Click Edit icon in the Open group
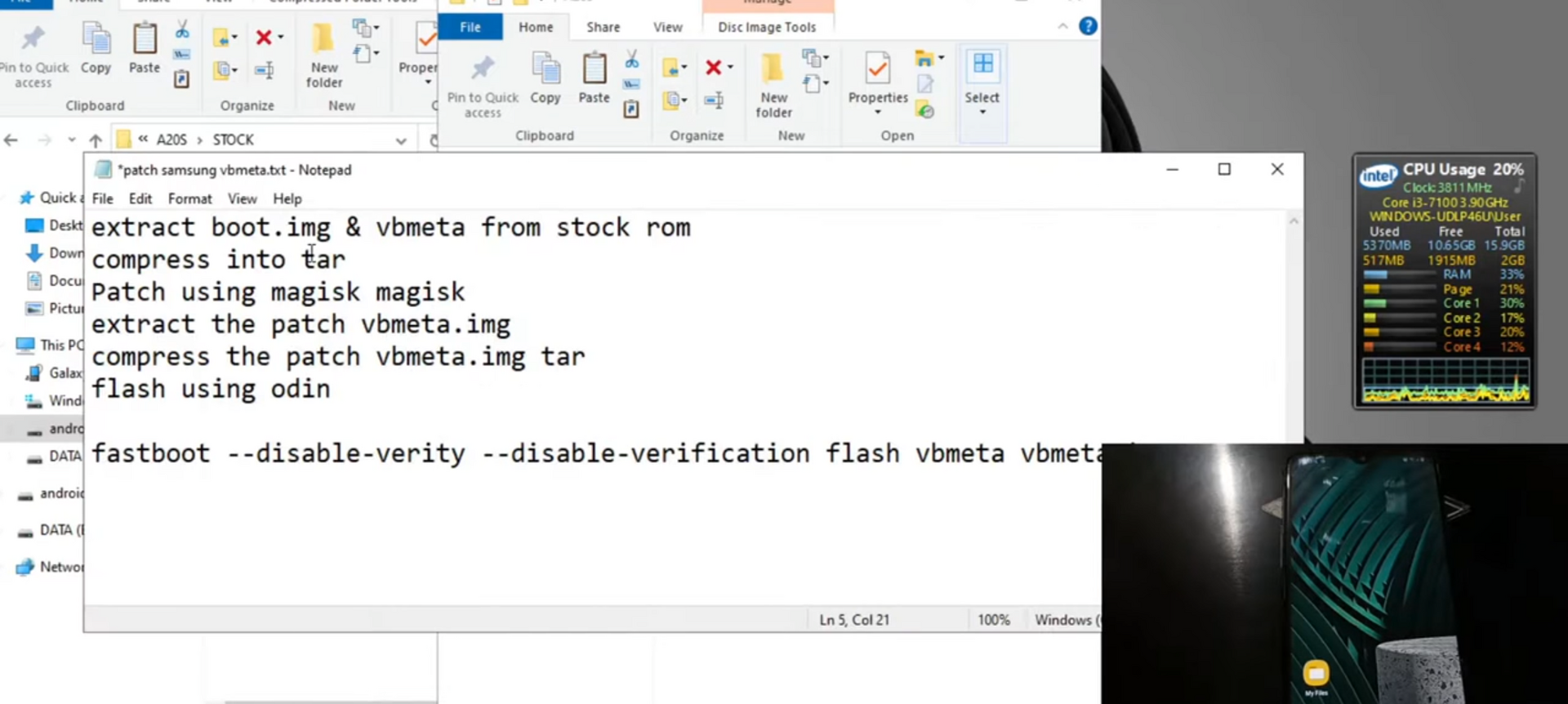The width and height of the screenshot is (1568, 704). pyautogui.click(x=924, y=84)
